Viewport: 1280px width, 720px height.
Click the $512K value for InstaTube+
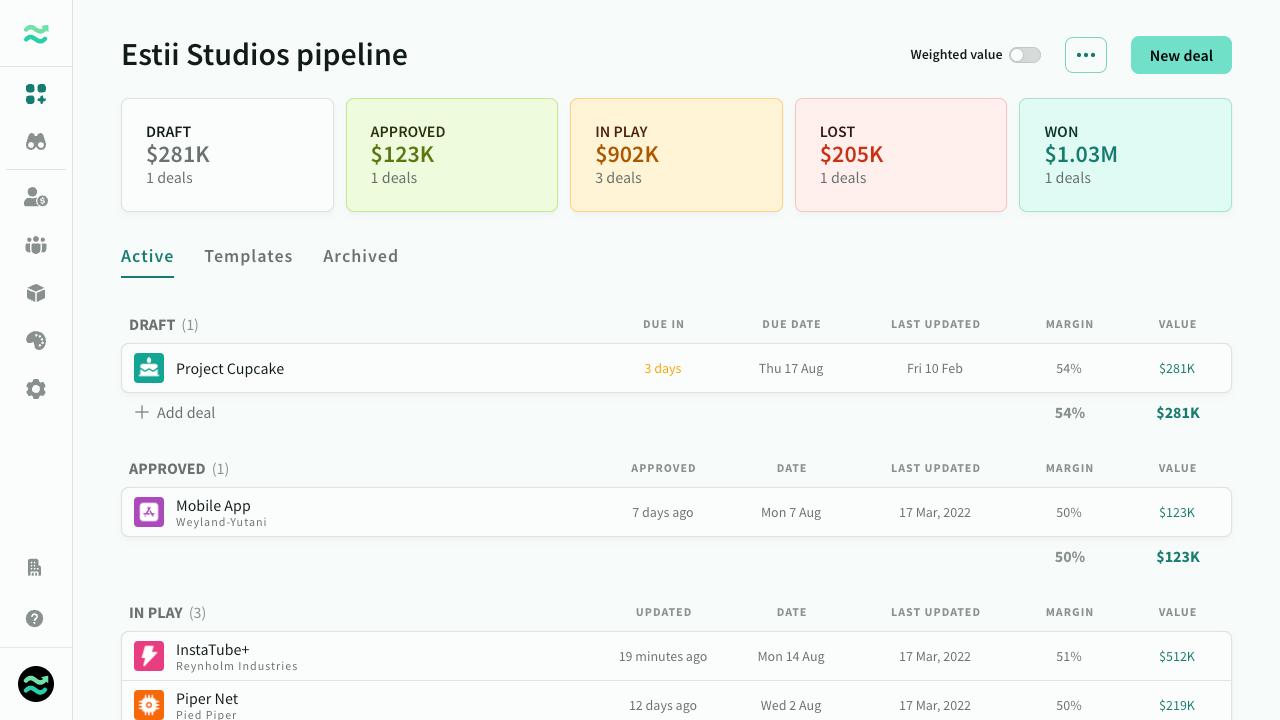pyautogui.click(x=1177, y=656)
